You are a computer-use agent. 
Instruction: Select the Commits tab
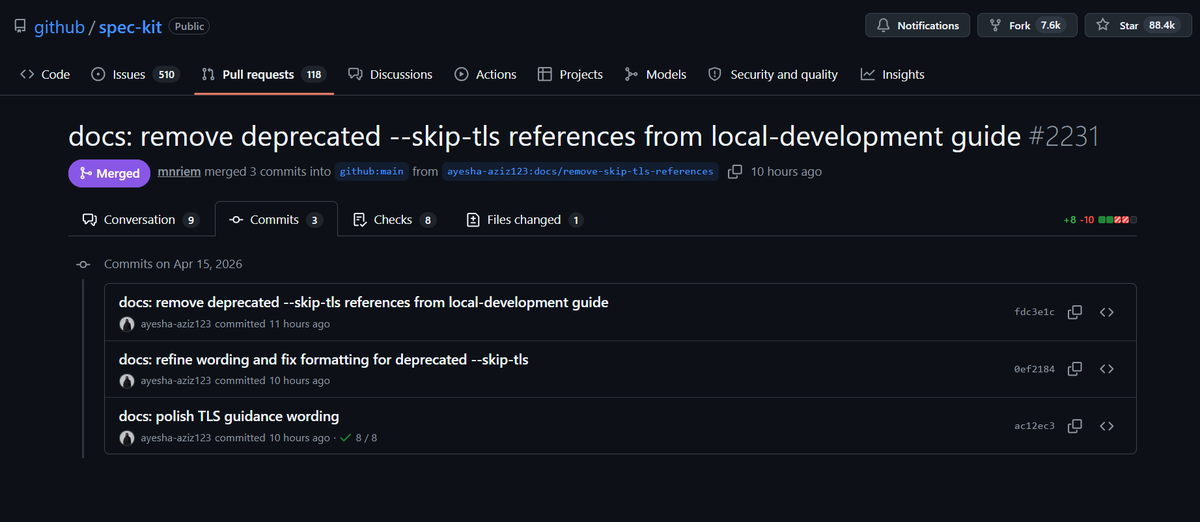275,219
